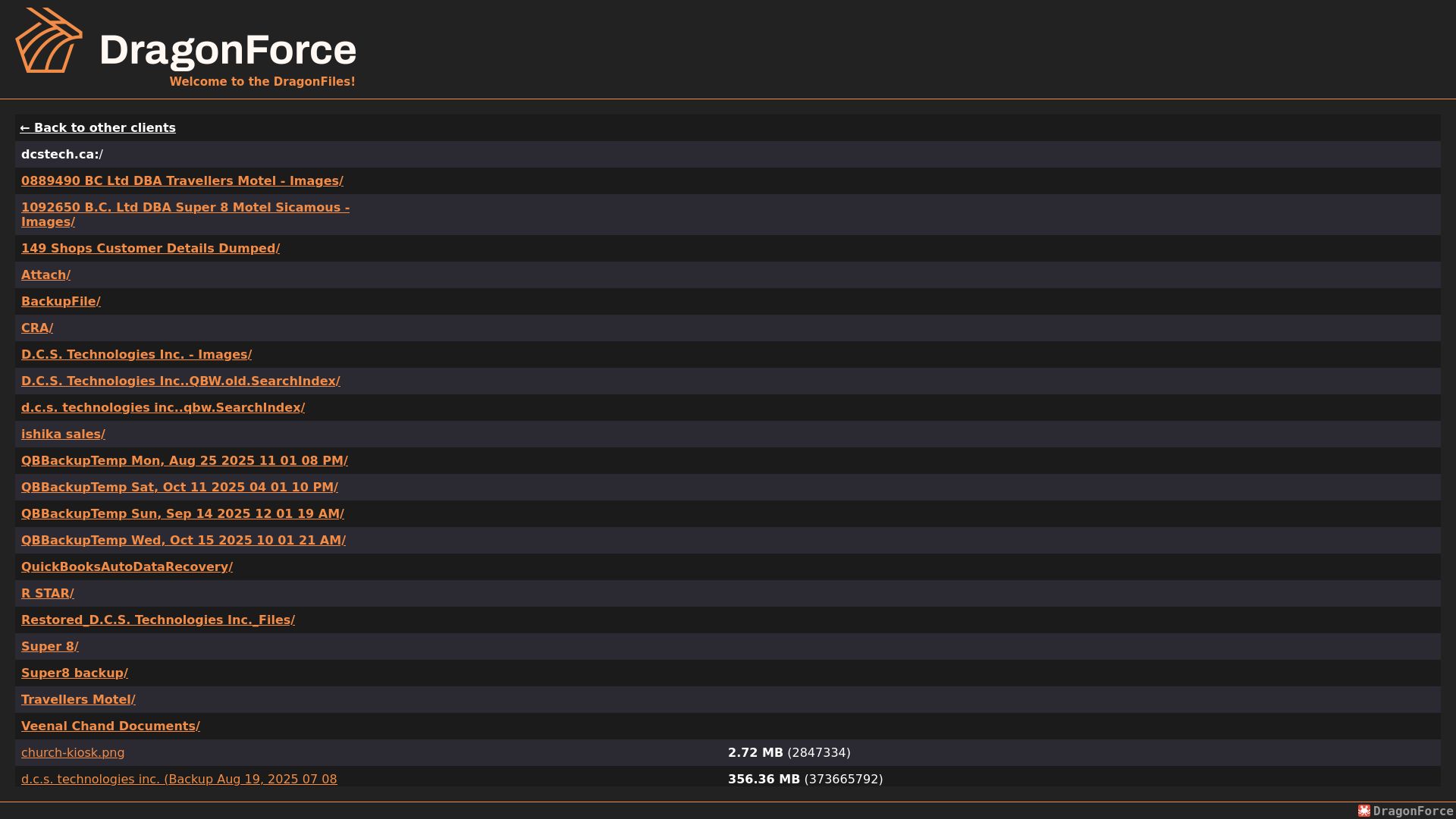Open the ishika sales folder
Image resolution: width=1456 pixels, height=819 pixels.
click(63, 434)
